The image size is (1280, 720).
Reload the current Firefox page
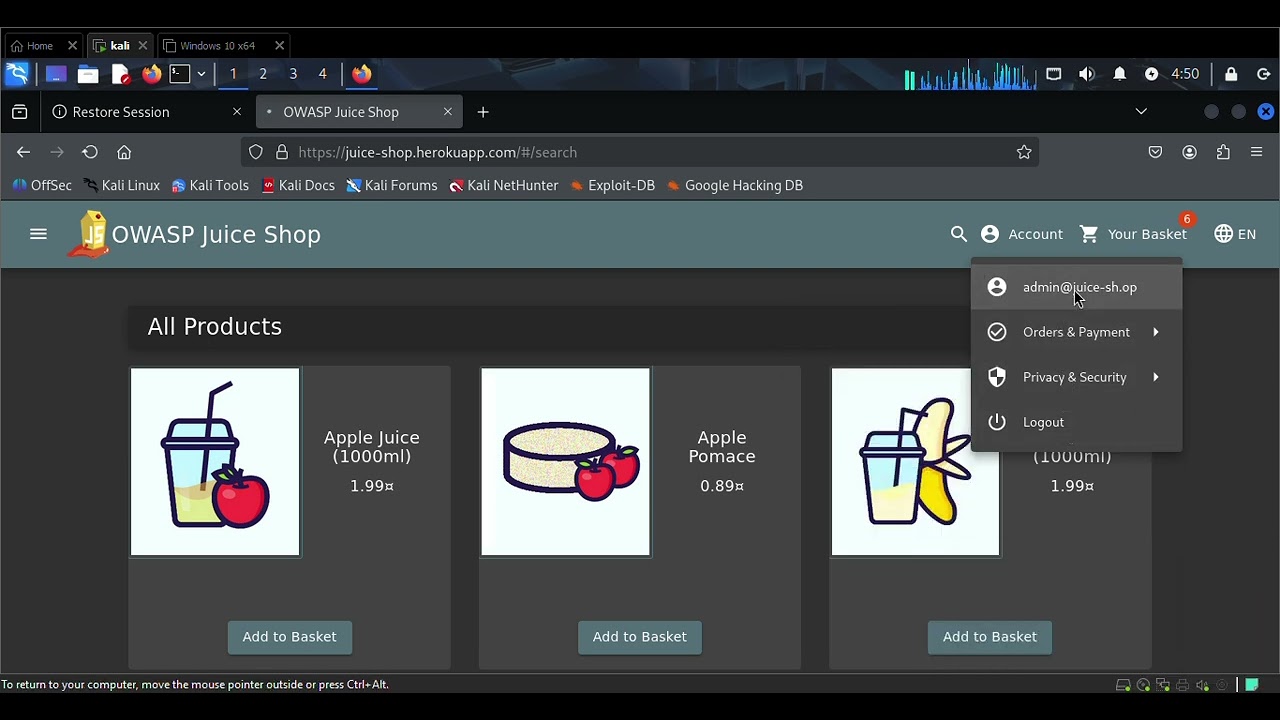90,152
